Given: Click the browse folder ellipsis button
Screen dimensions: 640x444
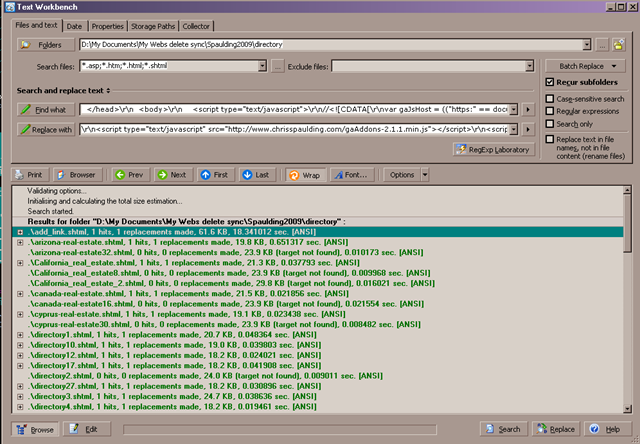Looking at the screenshot, I should [x=602, y=44].
